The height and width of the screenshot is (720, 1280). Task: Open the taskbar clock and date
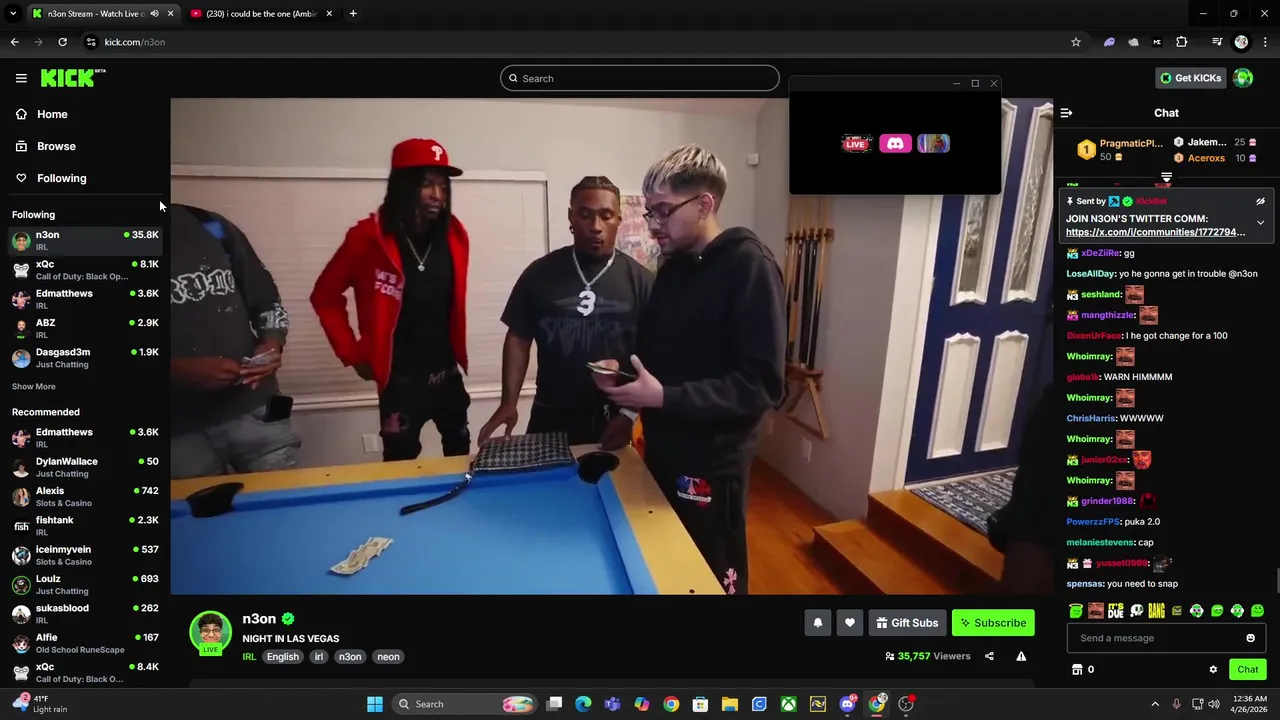tap(1250, 704)
